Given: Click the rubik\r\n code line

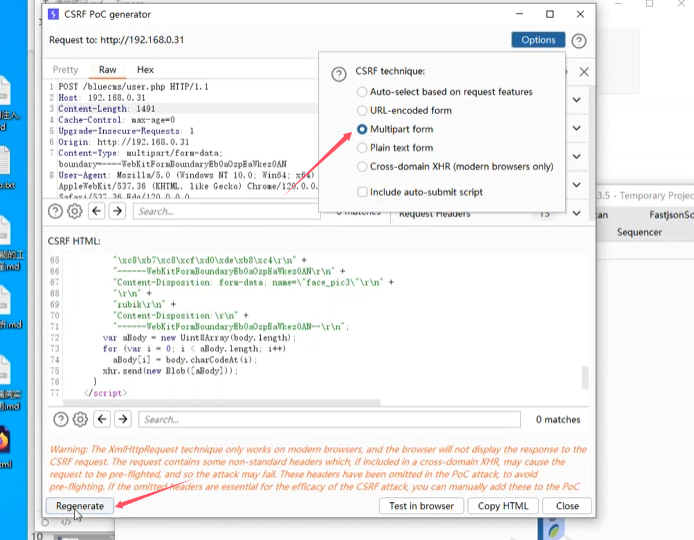Looking at the screenshot, I should 144,305.
